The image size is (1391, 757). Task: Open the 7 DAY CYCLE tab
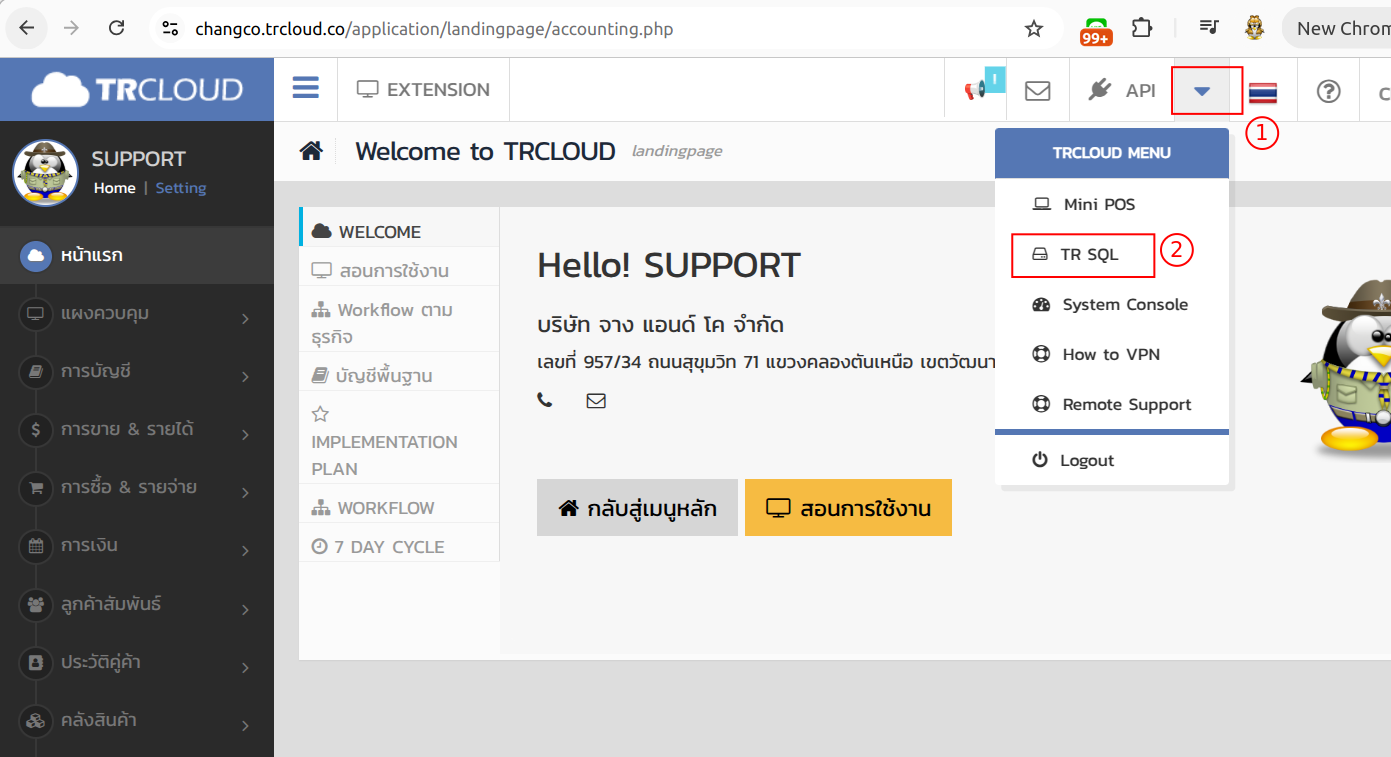pos(399,547)
